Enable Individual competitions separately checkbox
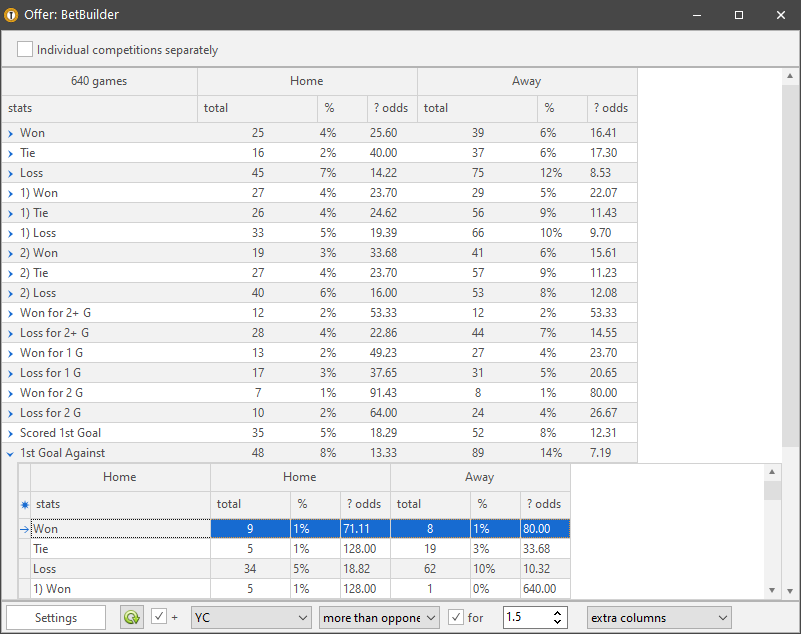The image size is (801, 634). point(25,49)
